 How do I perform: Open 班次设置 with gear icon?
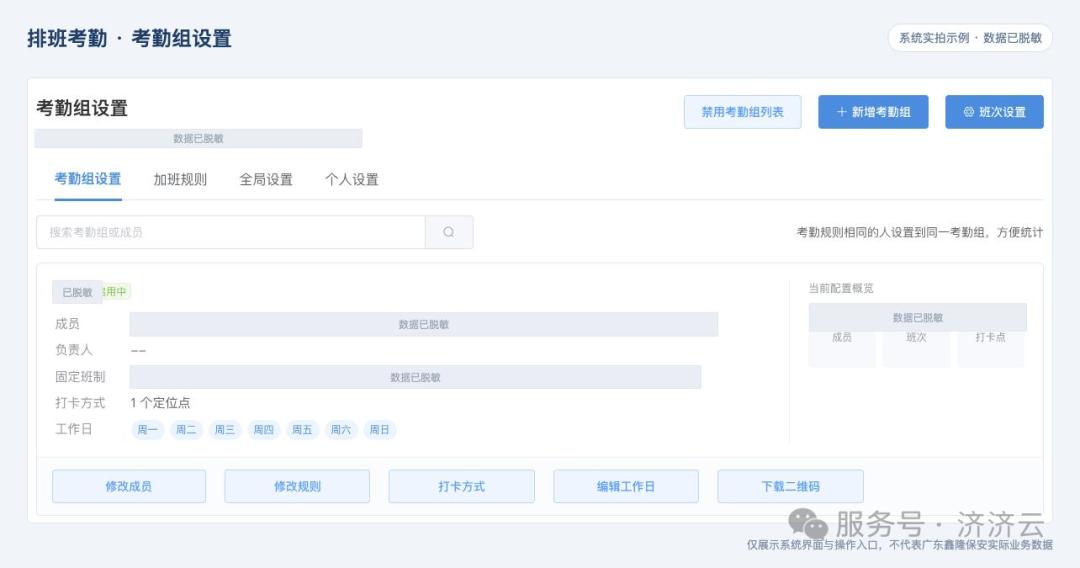[994, 112]
